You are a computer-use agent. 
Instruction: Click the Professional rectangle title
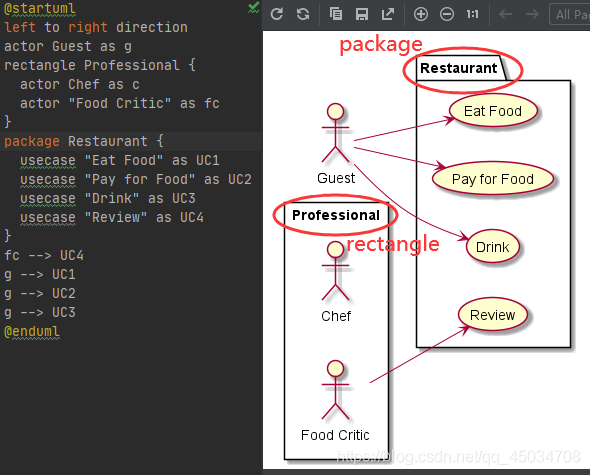point(336,215)
